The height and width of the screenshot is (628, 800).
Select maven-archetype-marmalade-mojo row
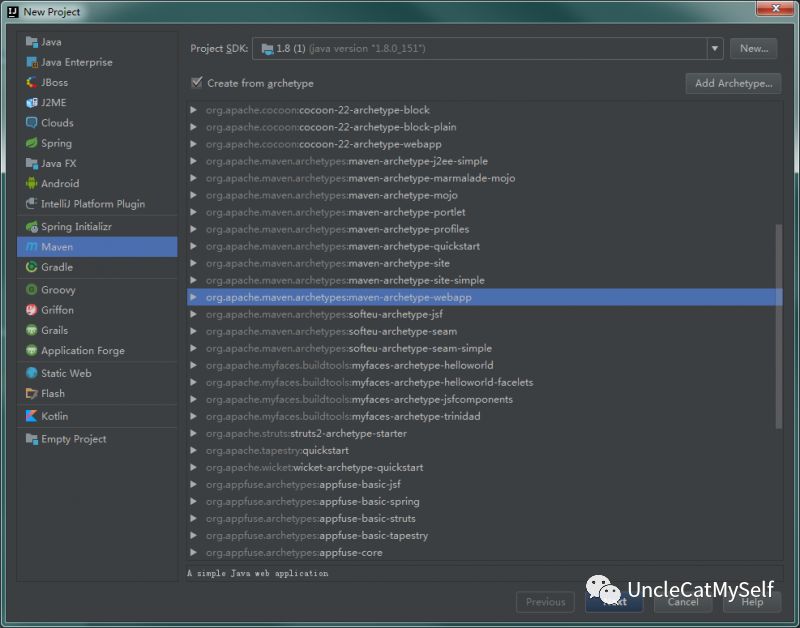coord(484,178)
